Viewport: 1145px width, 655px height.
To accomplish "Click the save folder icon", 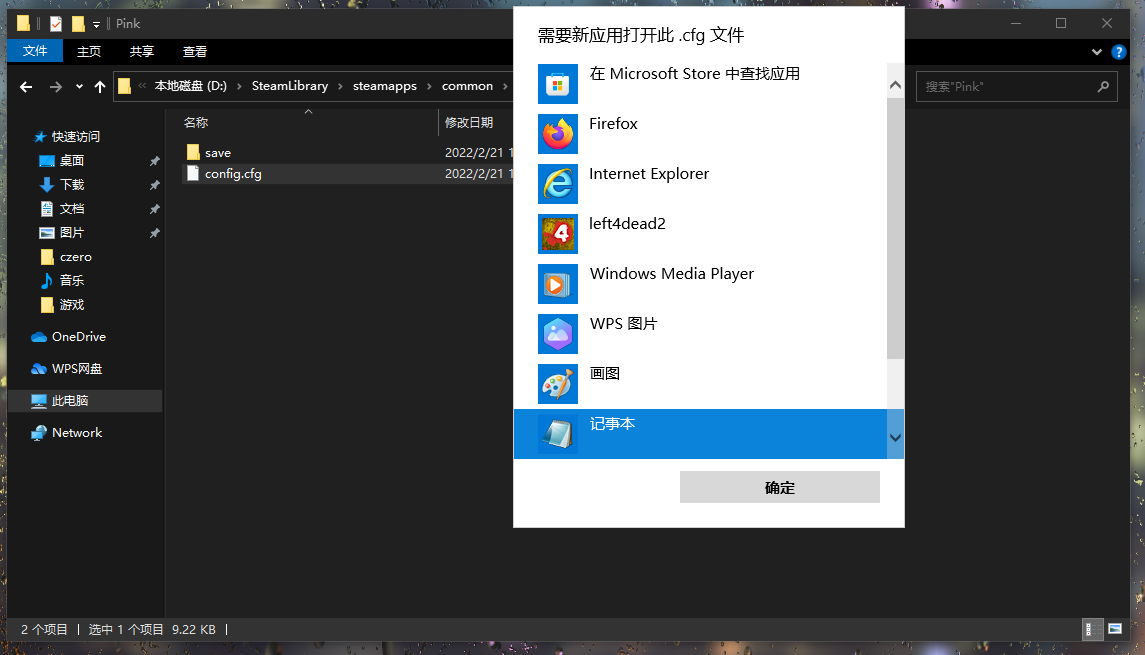I will click(x=193, y=152).
